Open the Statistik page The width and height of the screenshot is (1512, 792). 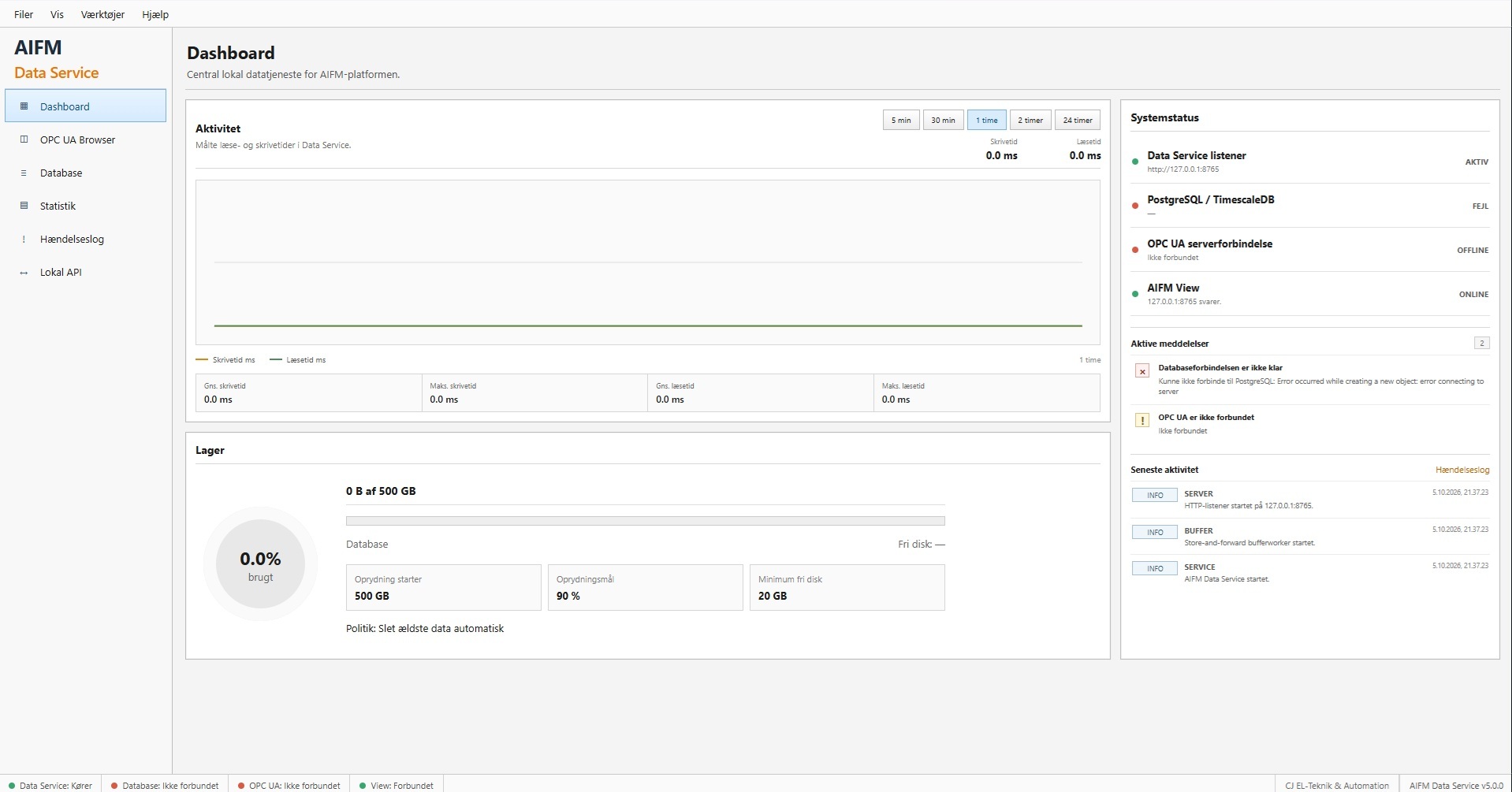coord(85,206)
